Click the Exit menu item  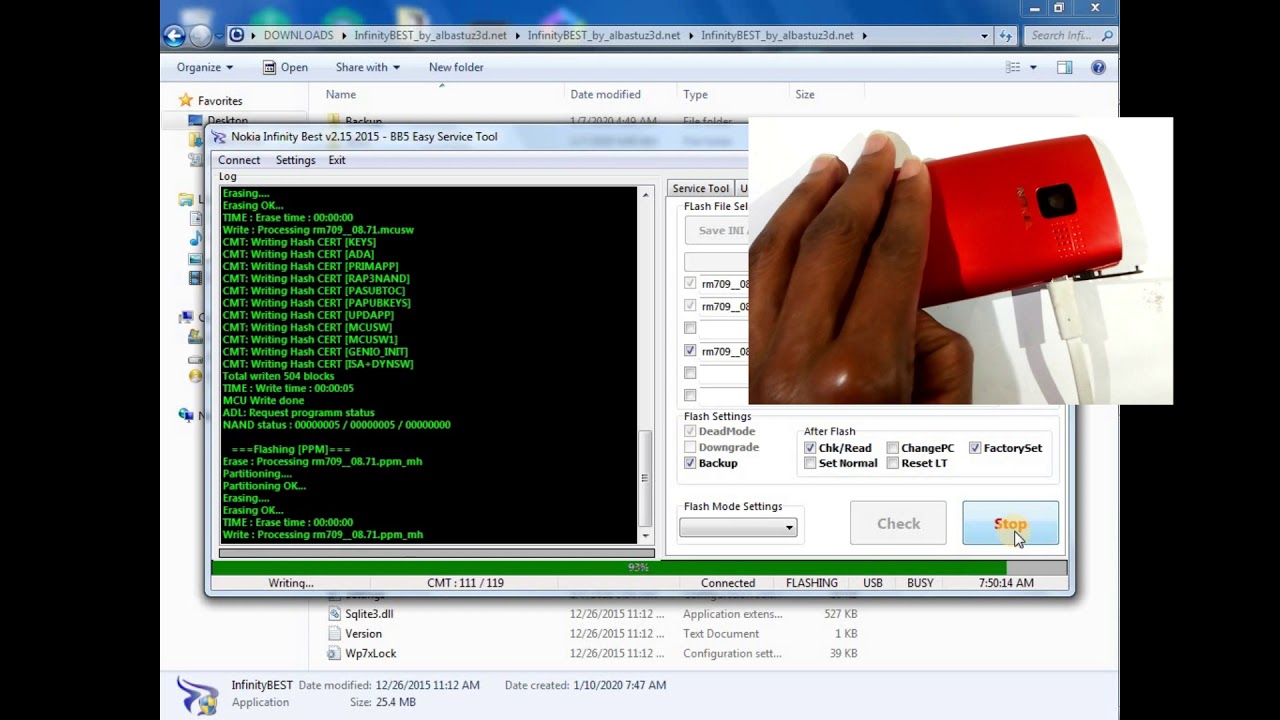pyautogui.click(x=337, y=160)
